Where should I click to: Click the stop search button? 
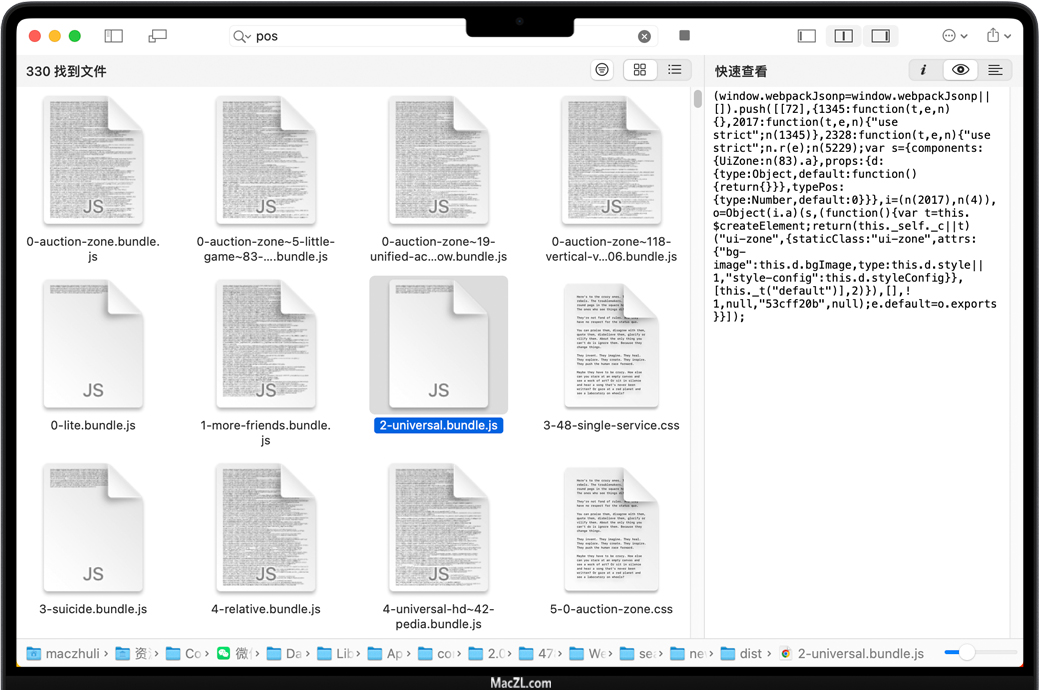click(x=684, y=36)
